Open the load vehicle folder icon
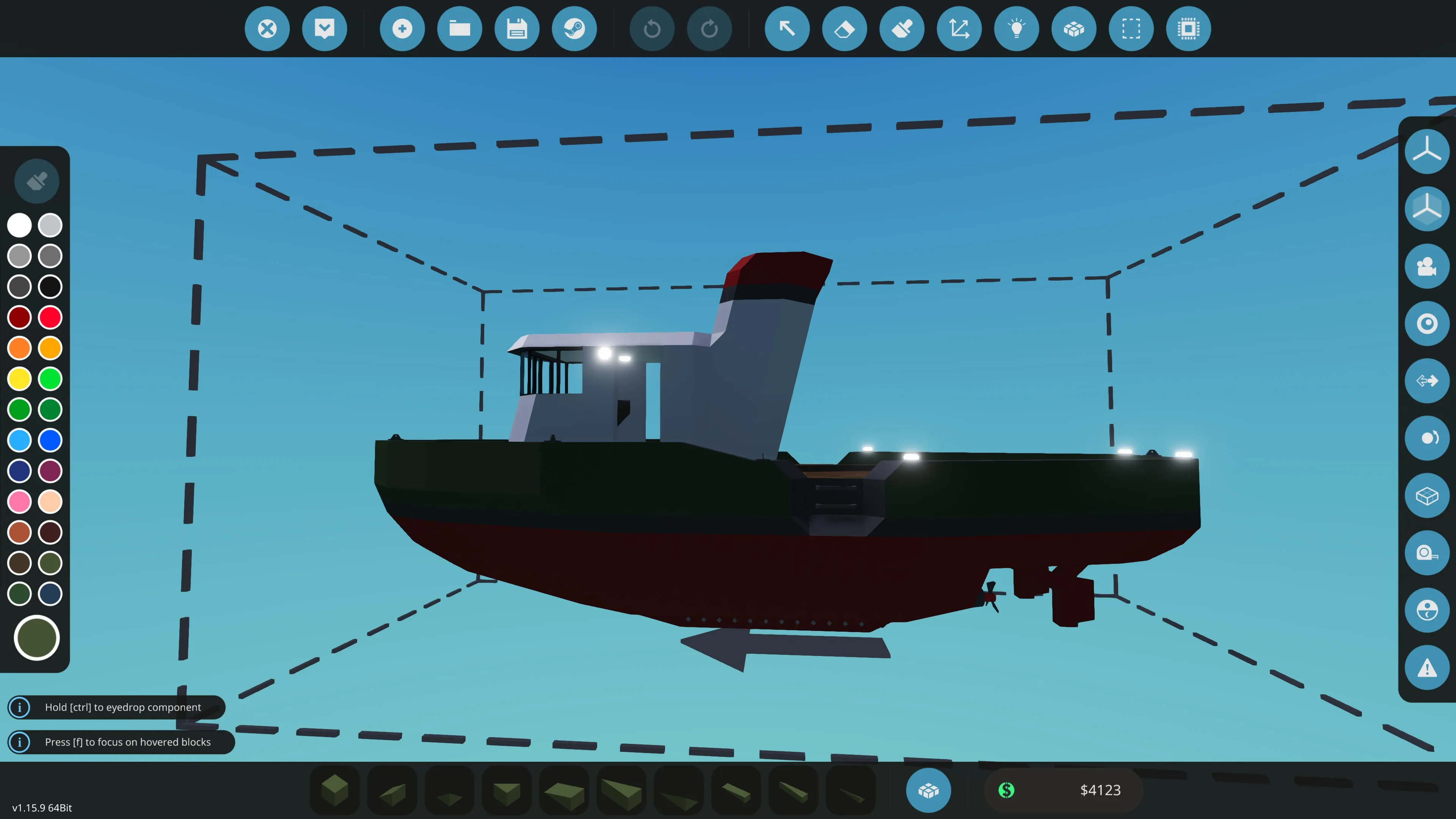 tap(460, 28)
